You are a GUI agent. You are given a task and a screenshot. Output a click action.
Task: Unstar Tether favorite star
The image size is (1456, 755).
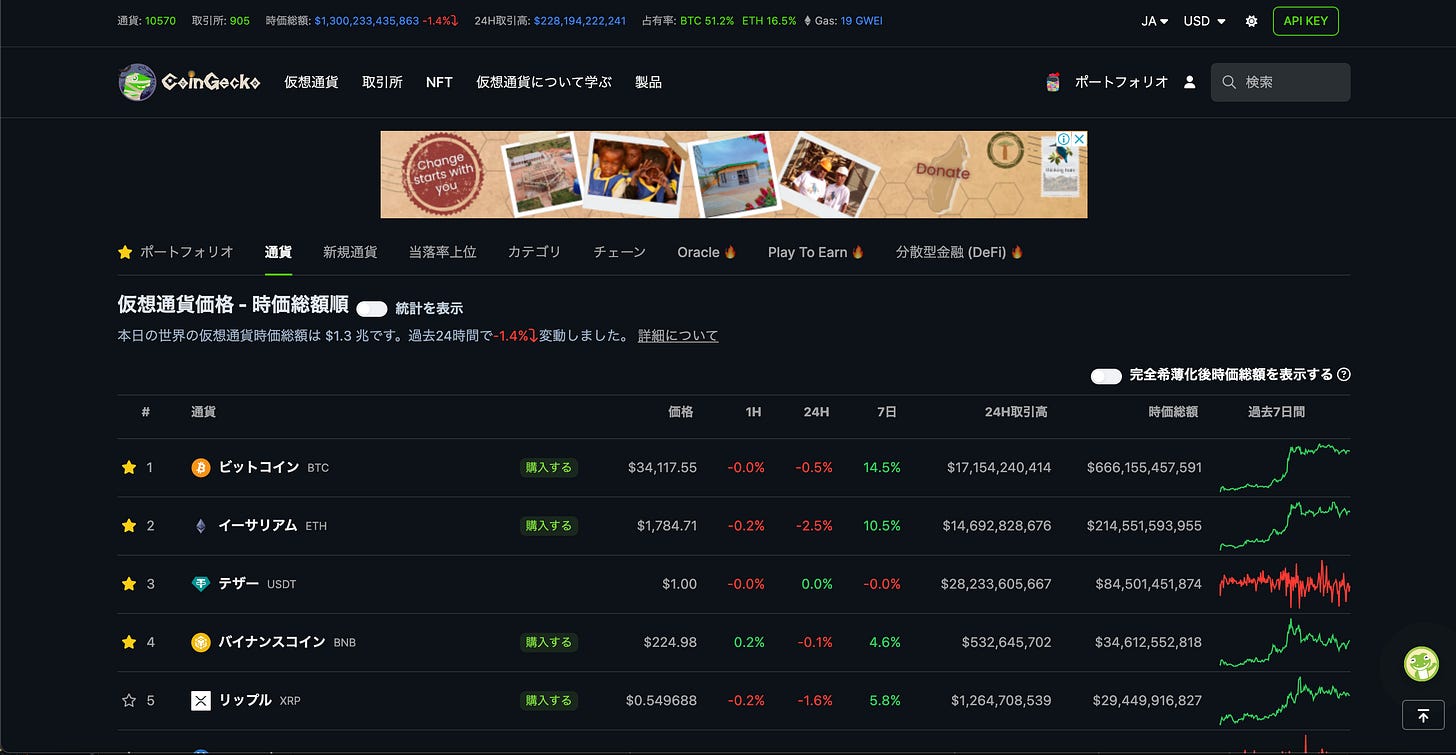click(128, 583)
